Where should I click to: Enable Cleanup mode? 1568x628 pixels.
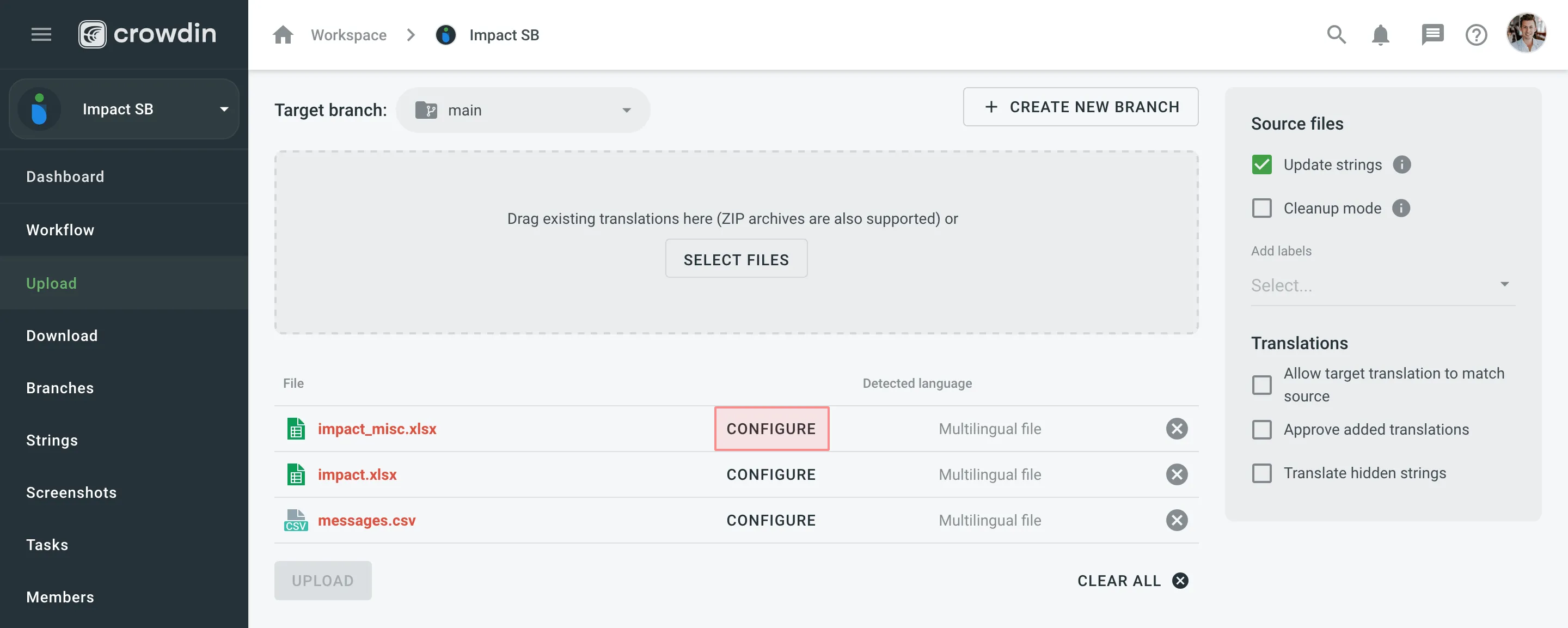coord(1262,208)
